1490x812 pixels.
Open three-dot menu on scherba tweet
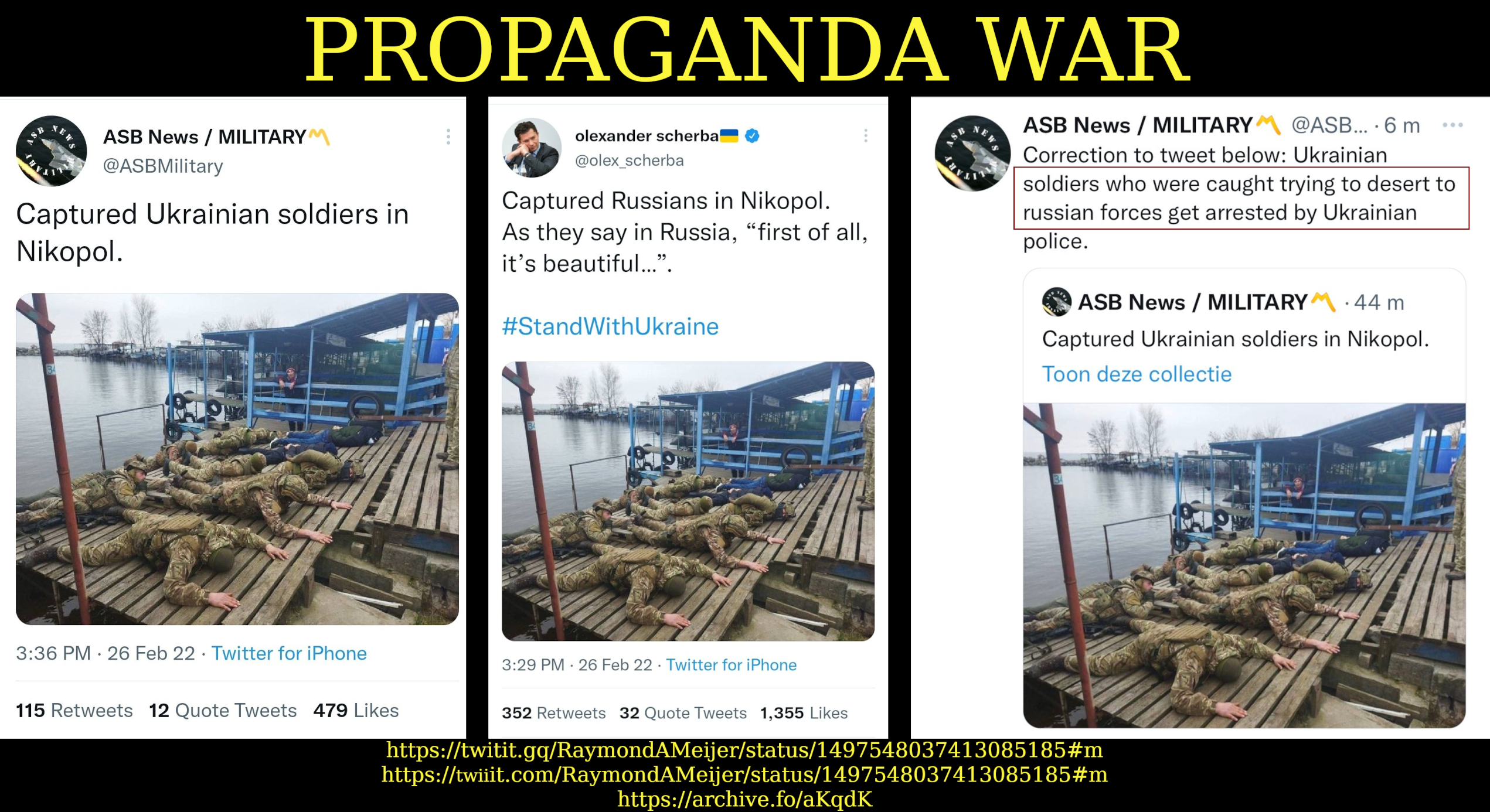coord(866,136)
